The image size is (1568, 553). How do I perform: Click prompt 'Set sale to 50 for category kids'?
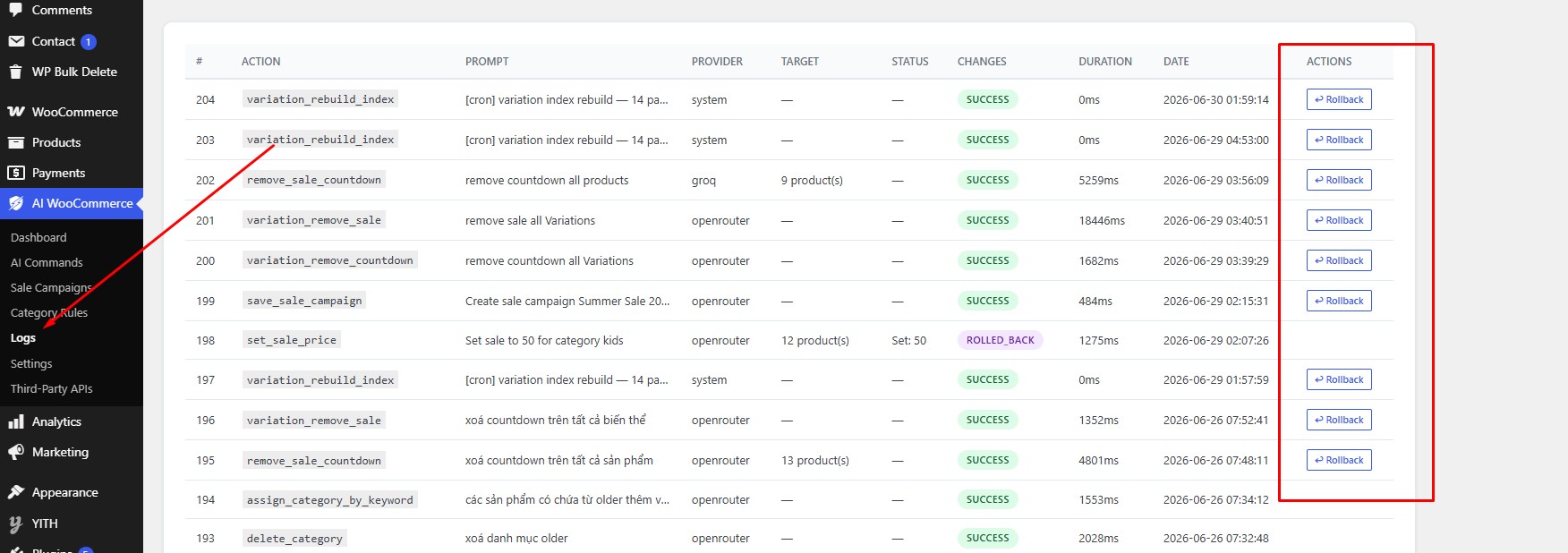click(x=544, y=341)
